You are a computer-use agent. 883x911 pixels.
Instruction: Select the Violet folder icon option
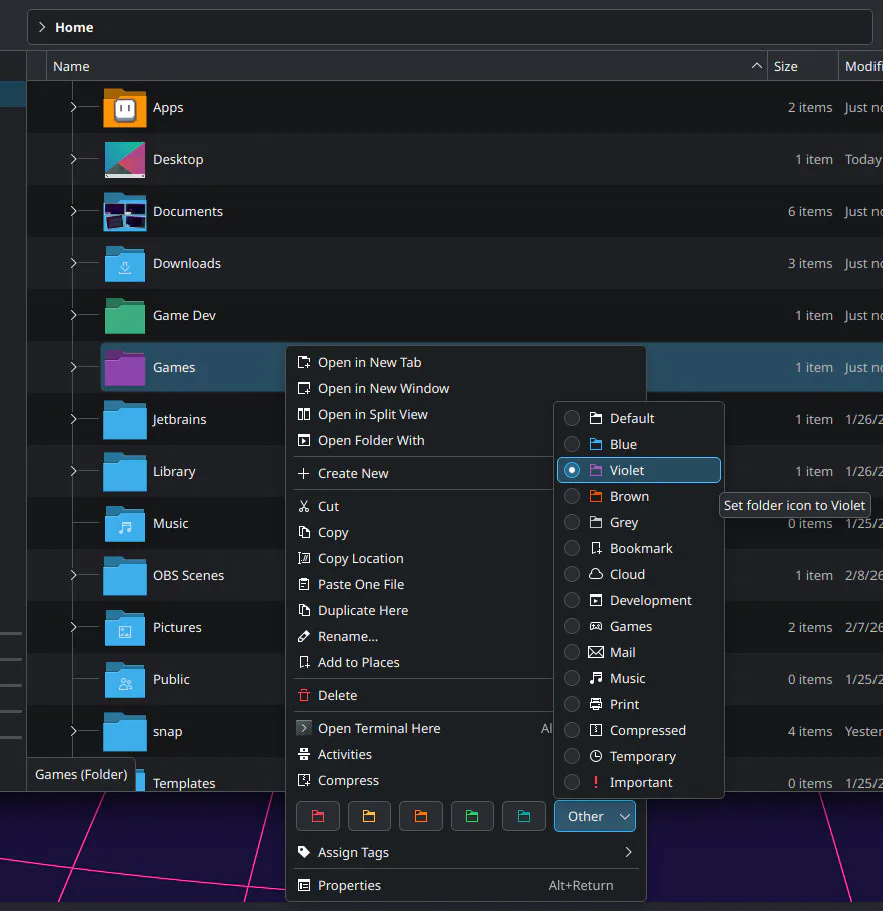click(639, 470)
